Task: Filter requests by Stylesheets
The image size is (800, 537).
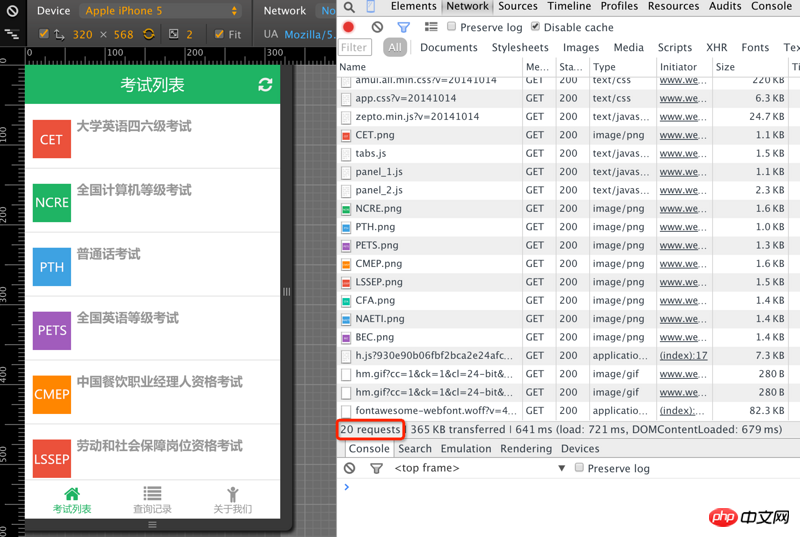Action: 520,47
